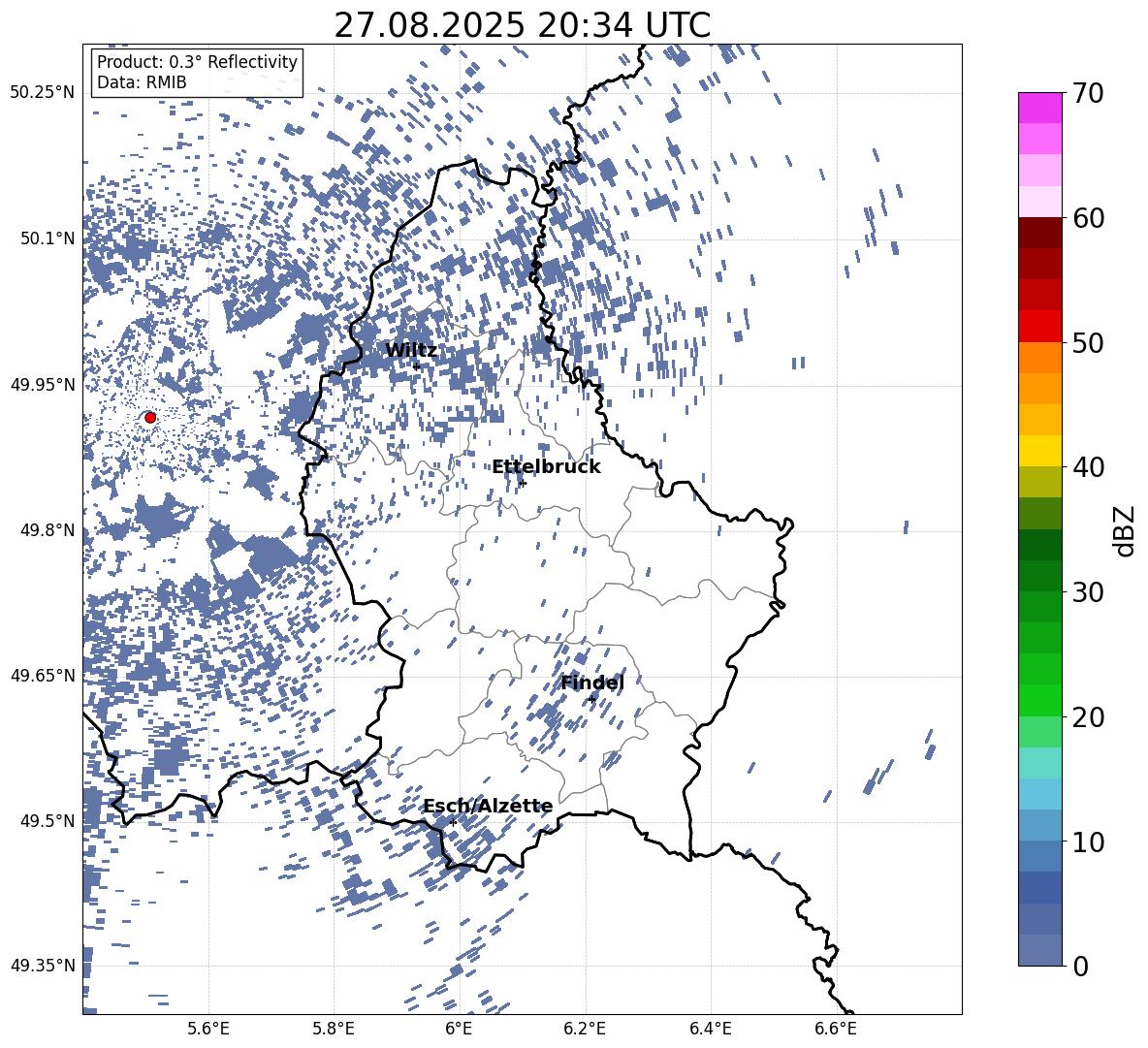Click the colorbar label 30
This screenshot has width=1148, height=1048.
[x=1088, y=591]
